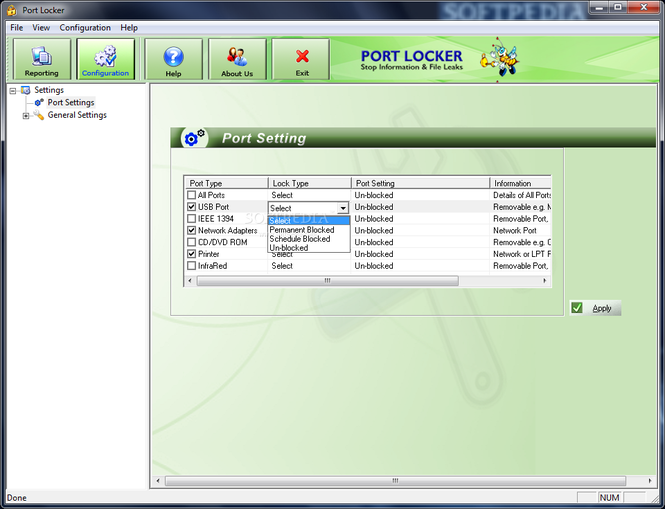This screenshot has width=665, height=509.
Task: Open the Configuration menu
Action: coord(85,28)
